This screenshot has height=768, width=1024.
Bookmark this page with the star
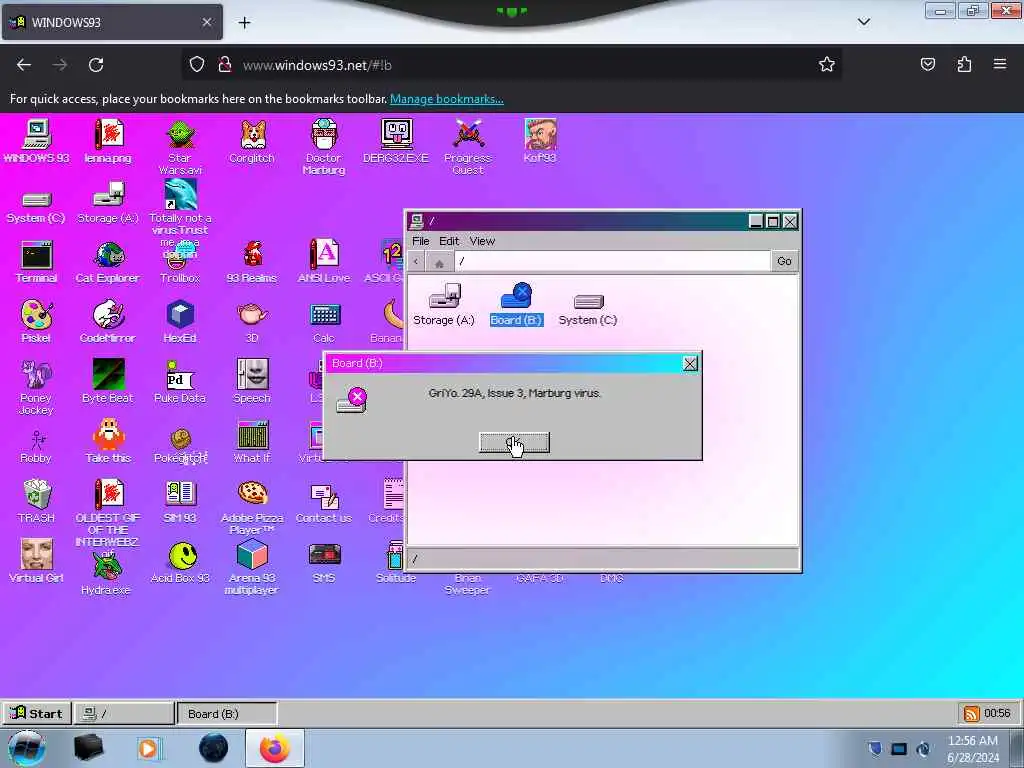(827, 64)
